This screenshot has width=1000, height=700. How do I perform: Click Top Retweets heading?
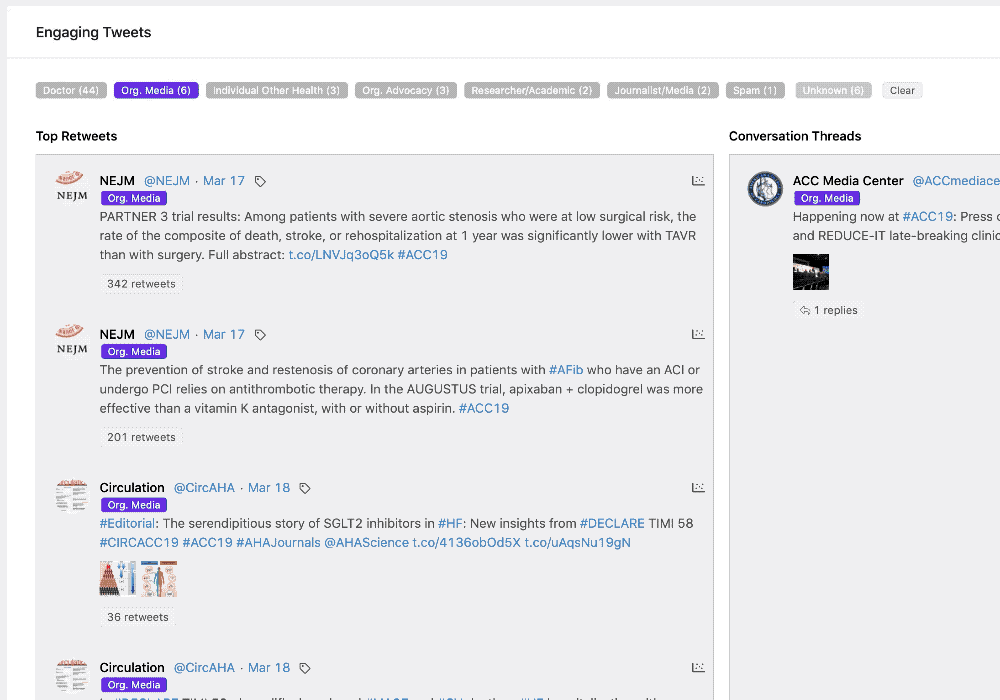[77, 136]
